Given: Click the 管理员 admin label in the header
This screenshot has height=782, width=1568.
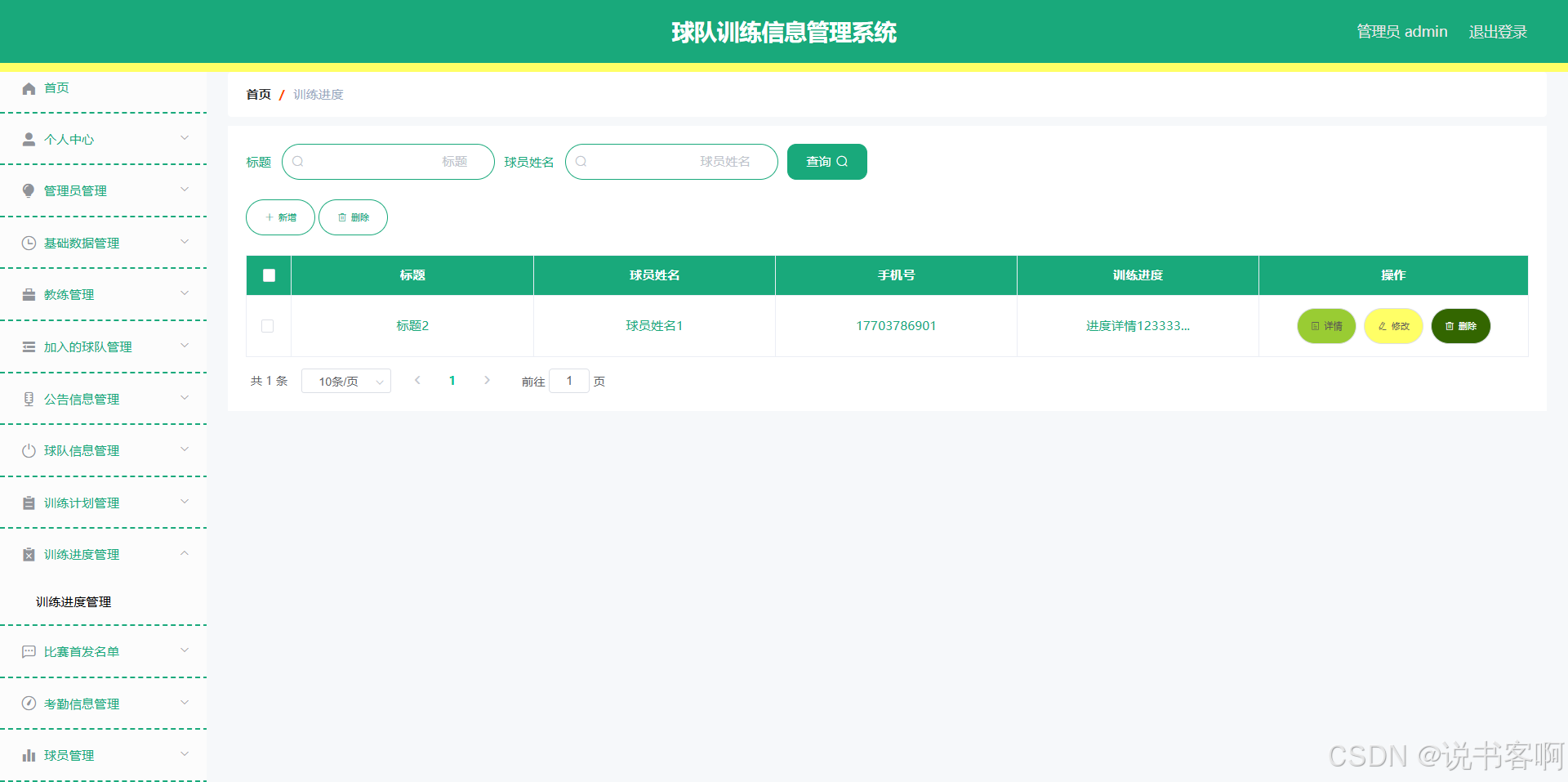Looking at the screenshot, I should pyautogui.click(x=1402, y=32).
